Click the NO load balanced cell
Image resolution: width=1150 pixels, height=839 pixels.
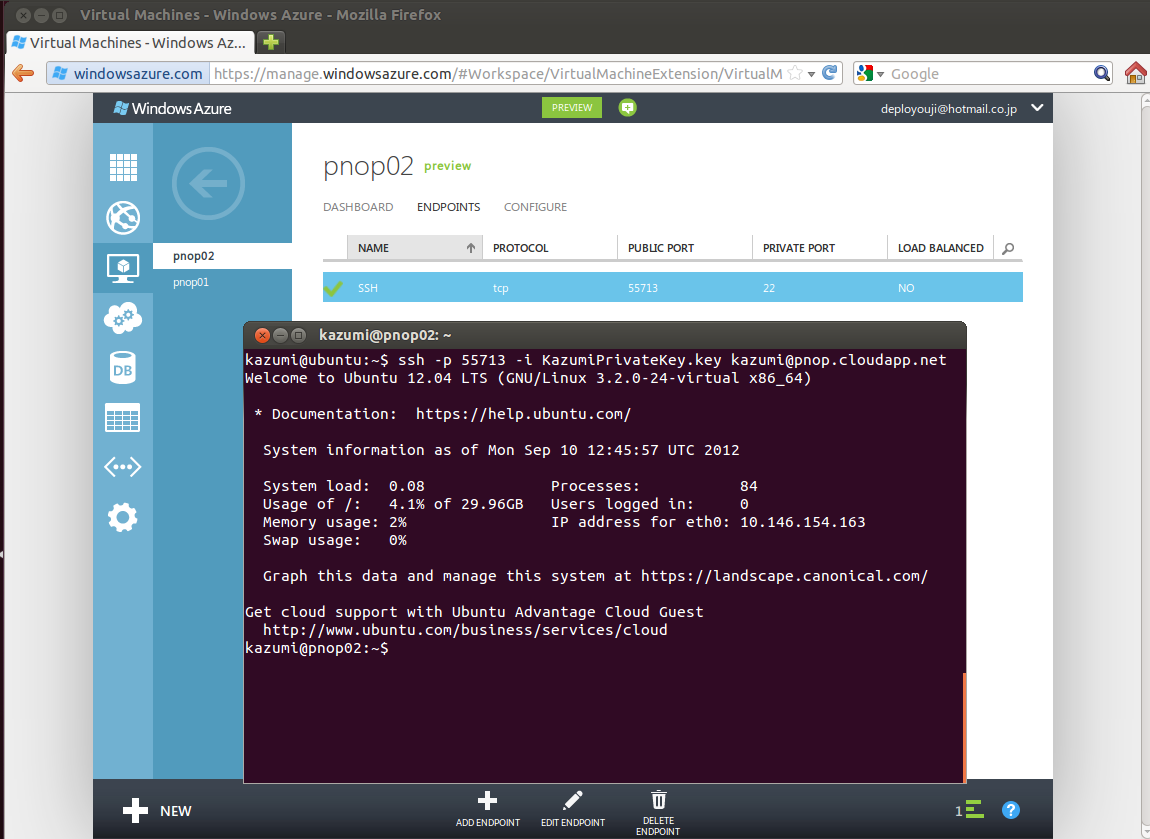906,288
